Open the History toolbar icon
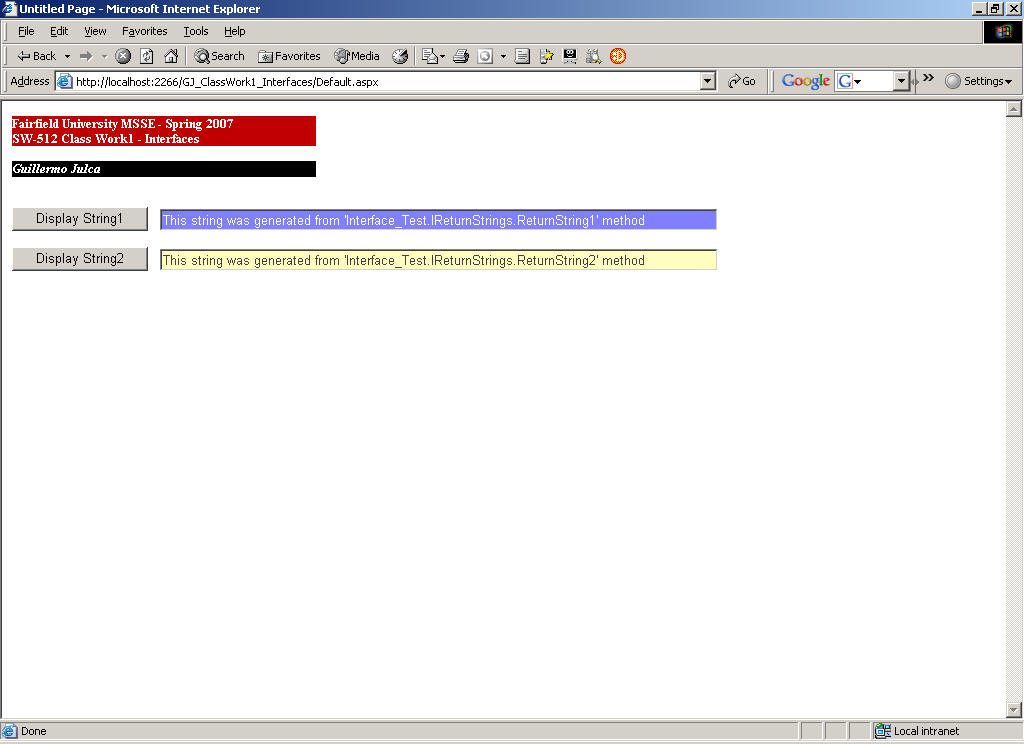The image size is (1024, 744). 400,56
